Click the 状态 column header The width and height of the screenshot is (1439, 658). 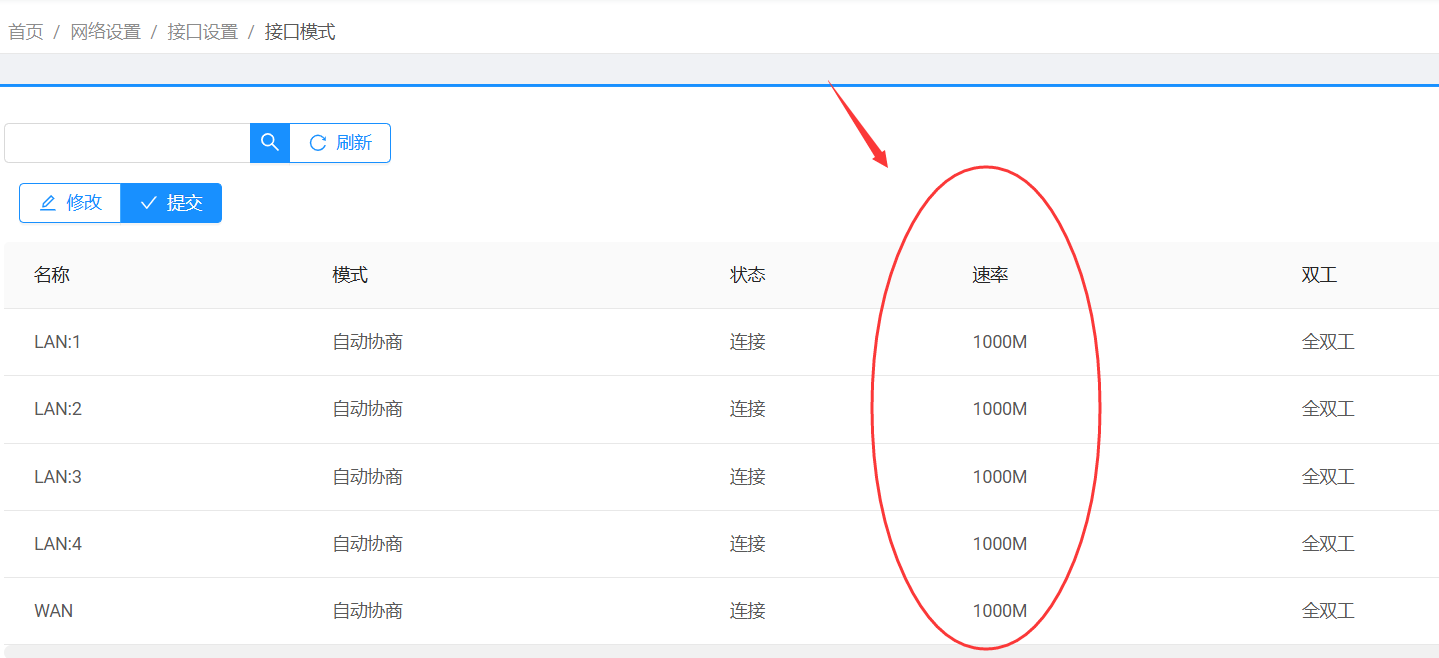pyautogui.click(x=747, y=275)
